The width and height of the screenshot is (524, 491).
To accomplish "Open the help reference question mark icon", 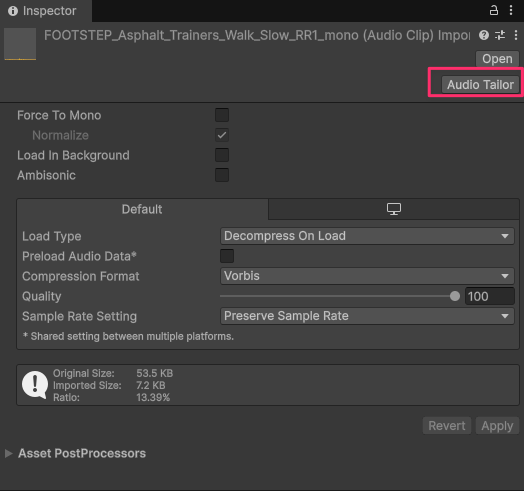I will pyautogui.click(x=484, y=35).
